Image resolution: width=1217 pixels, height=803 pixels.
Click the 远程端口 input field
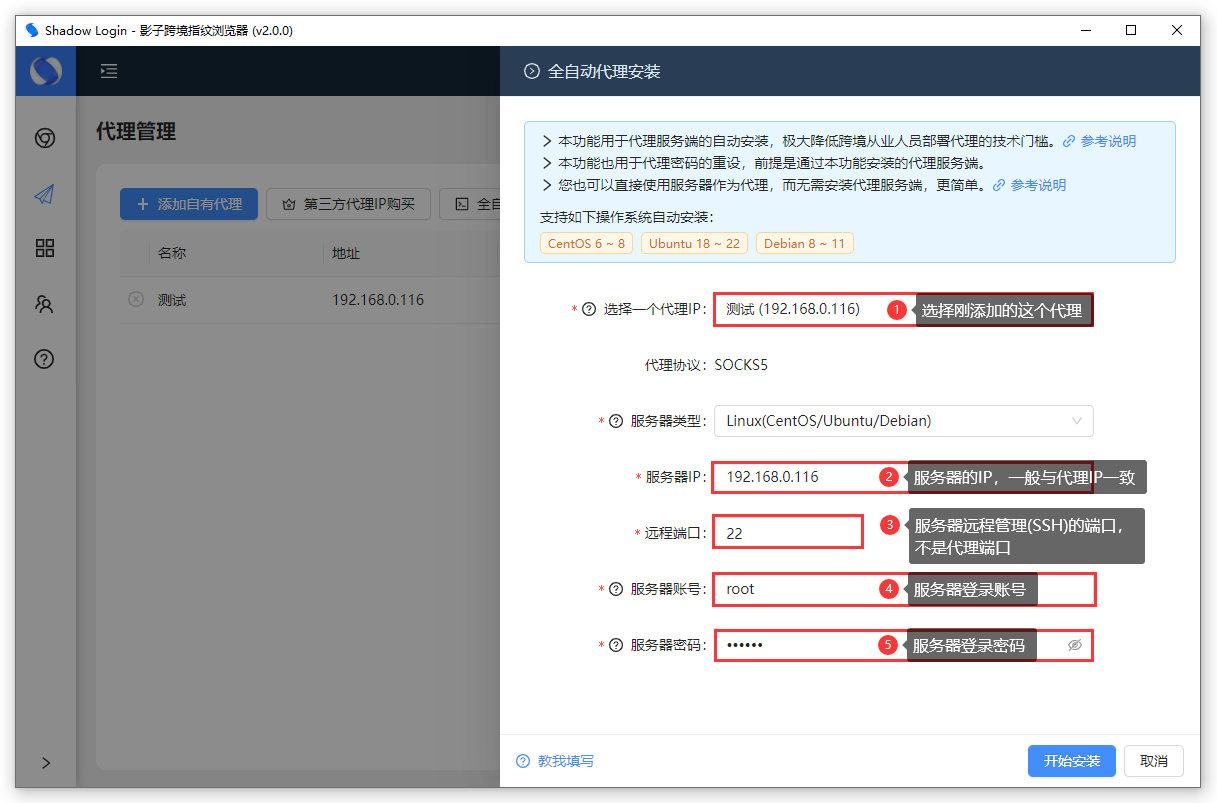[788, 533]
